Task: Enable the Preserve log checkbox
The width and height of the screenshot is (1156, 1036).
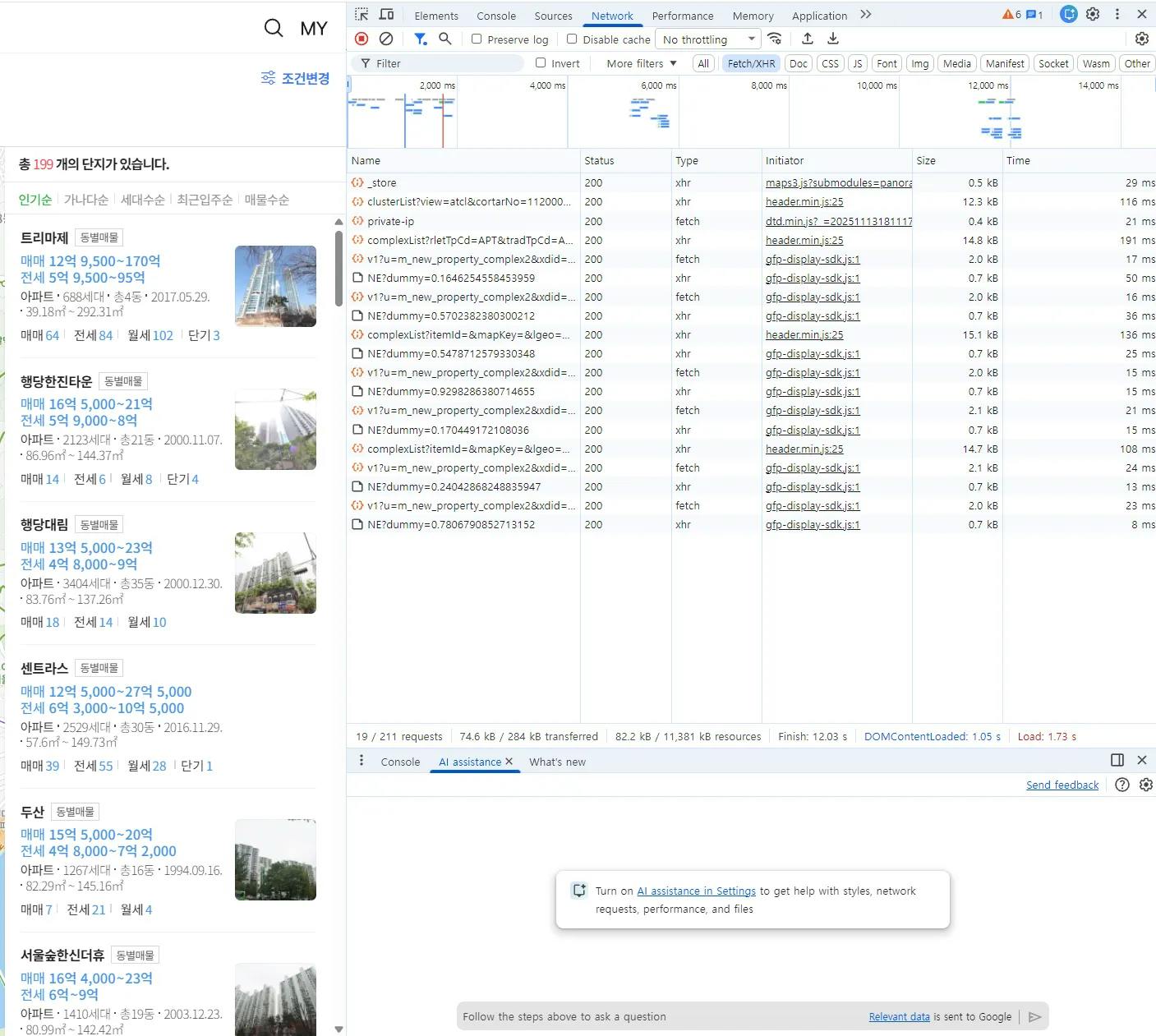Action: tap(477, 39)
